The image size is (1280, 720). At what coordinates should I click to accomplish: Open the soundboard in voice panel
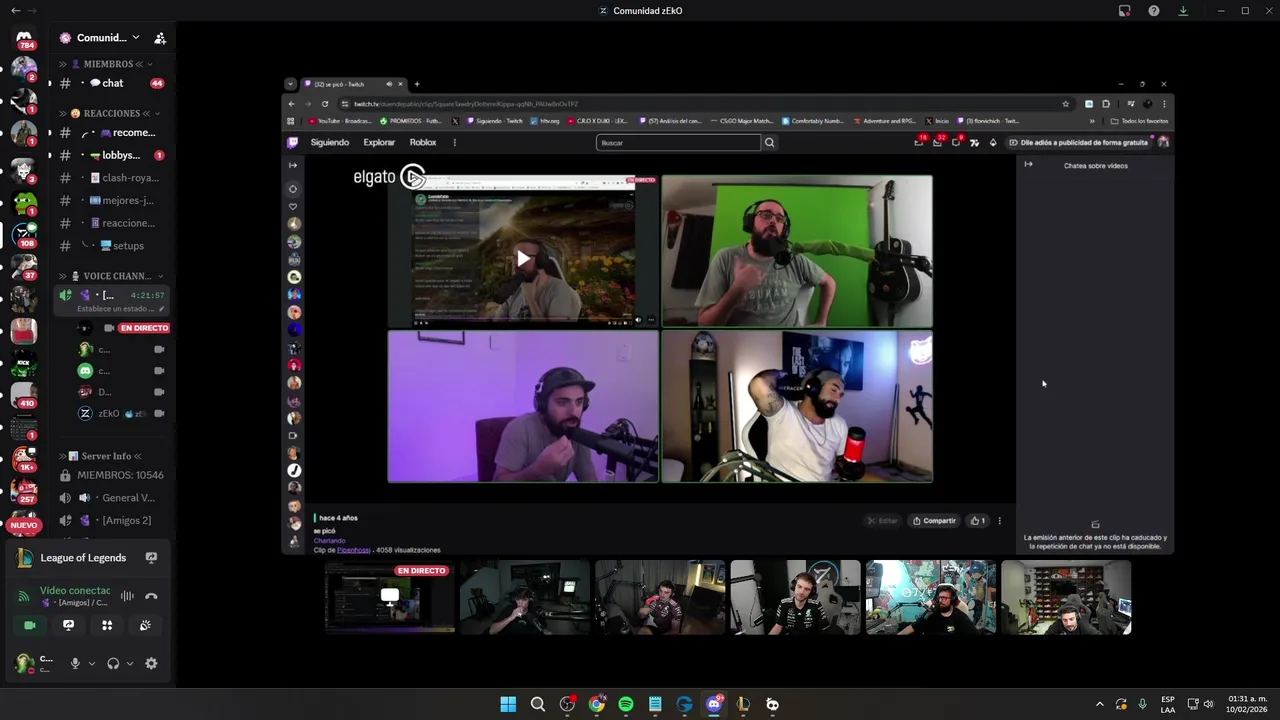145,625
